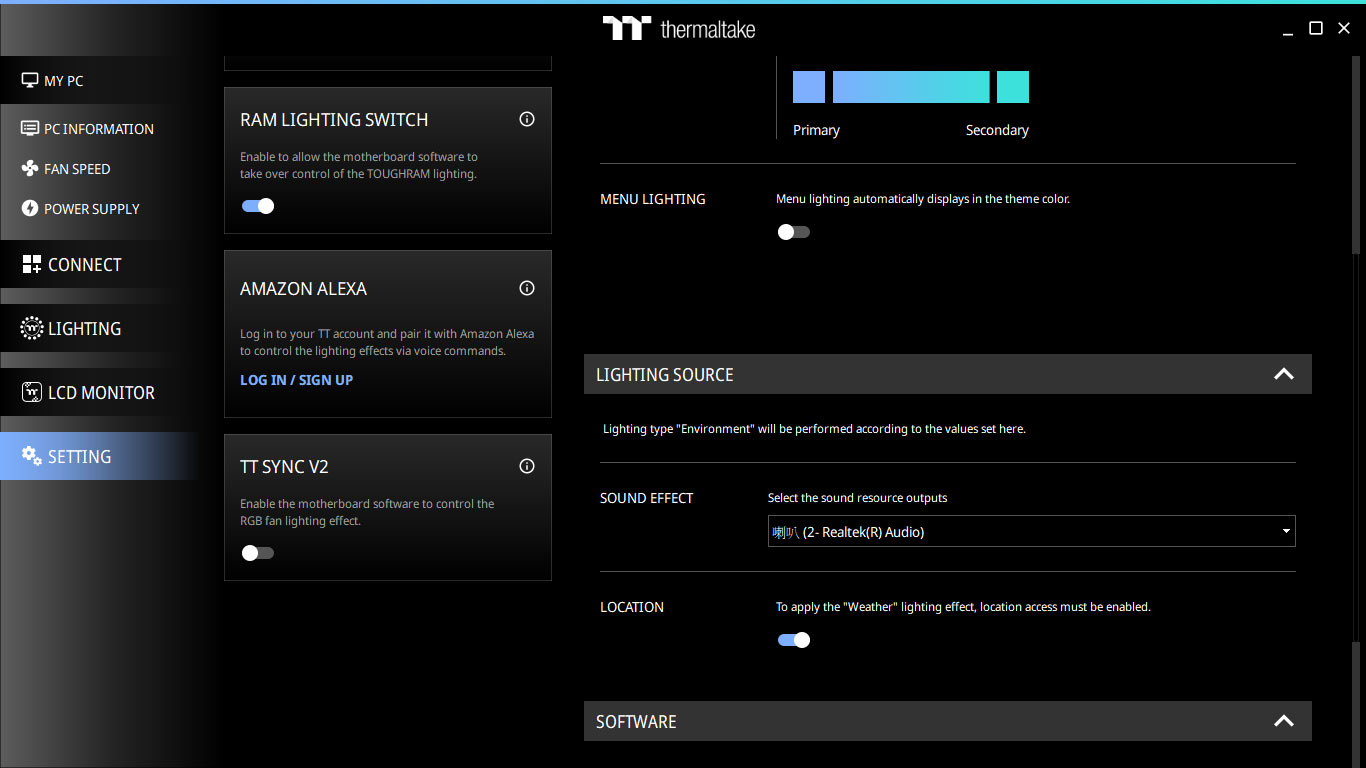Collapse the Lighting Source section
1366x768 pixels.
point(1283,375)
